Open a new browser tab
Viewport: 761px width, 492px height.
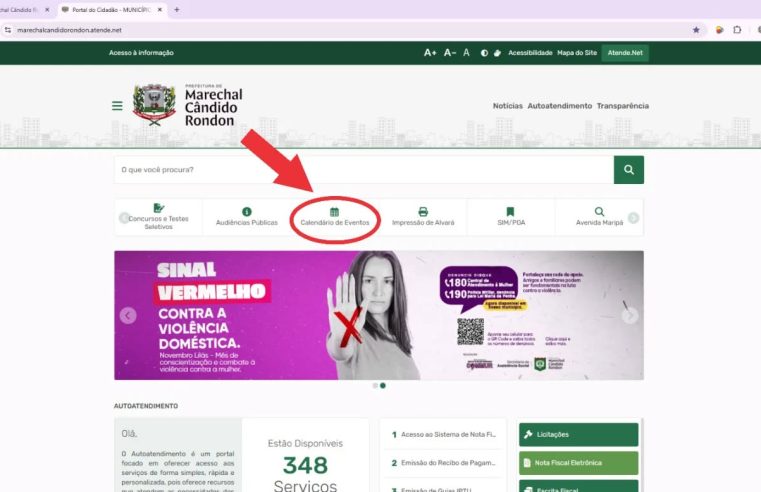(177, 10)
